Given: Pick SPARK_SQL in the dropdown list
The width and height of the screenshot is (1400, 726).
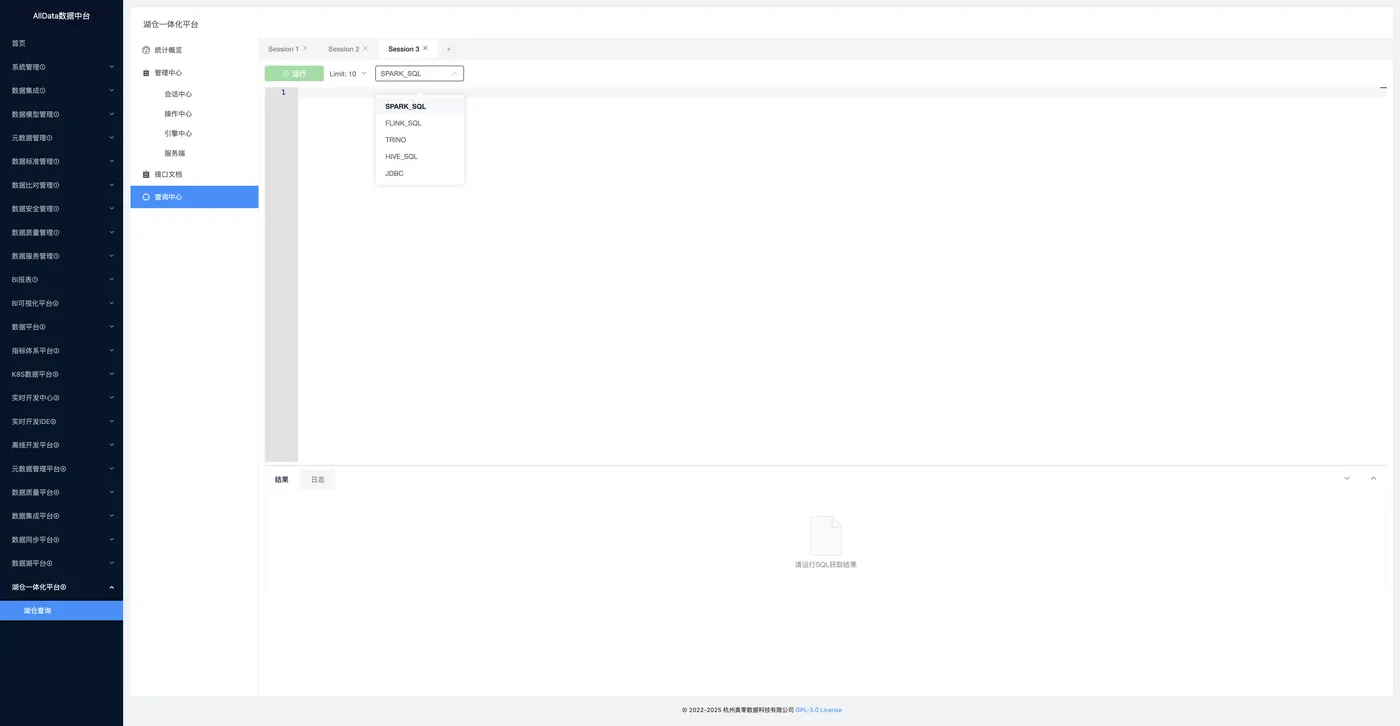Looking at the screenshot, I should point(420,106).
